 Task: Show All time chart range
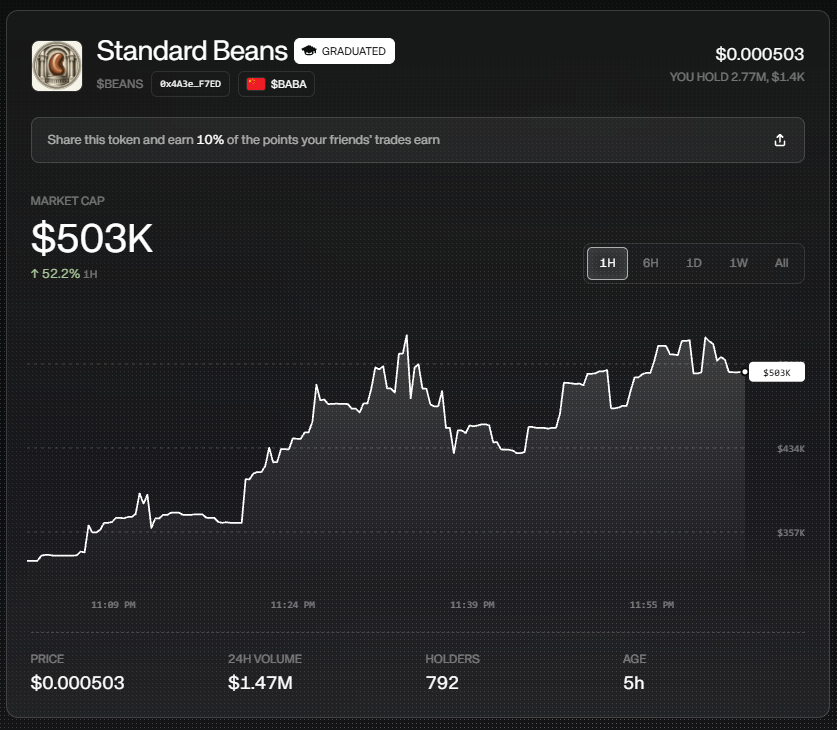tap(781, 263)
